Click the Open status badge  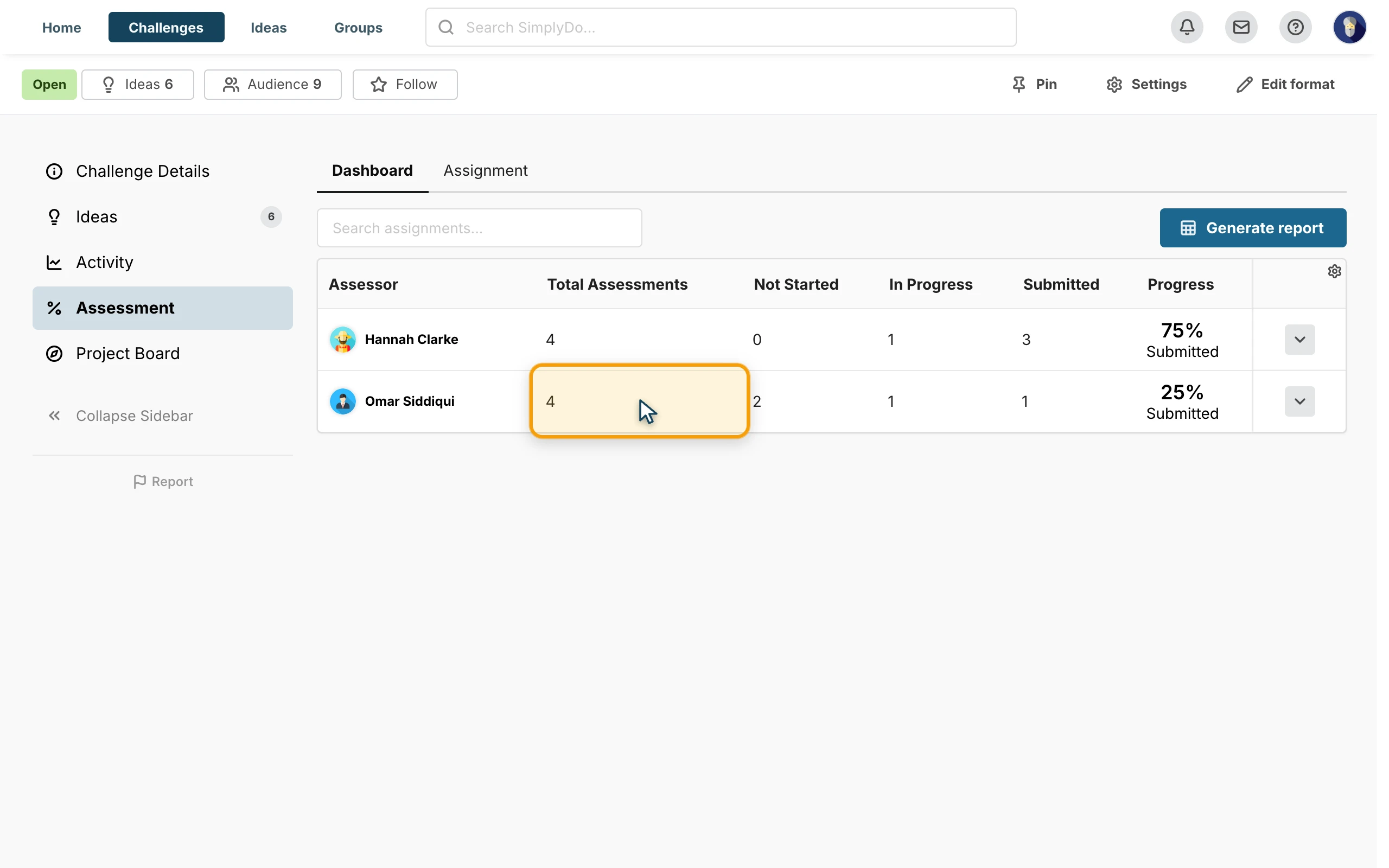(49, 85)
